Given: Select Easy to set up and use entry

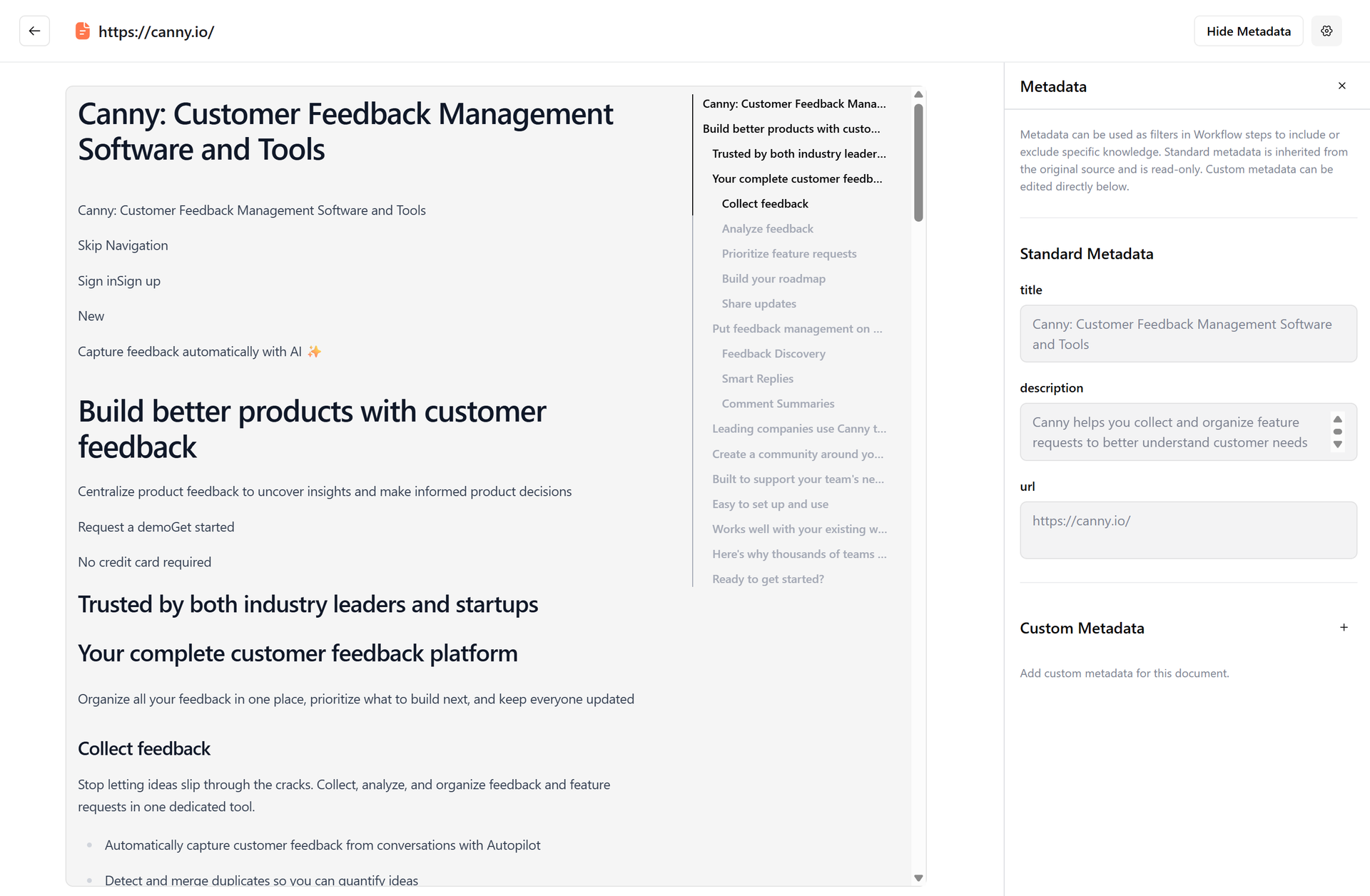Looking at the screenshot, I should 770,504.
